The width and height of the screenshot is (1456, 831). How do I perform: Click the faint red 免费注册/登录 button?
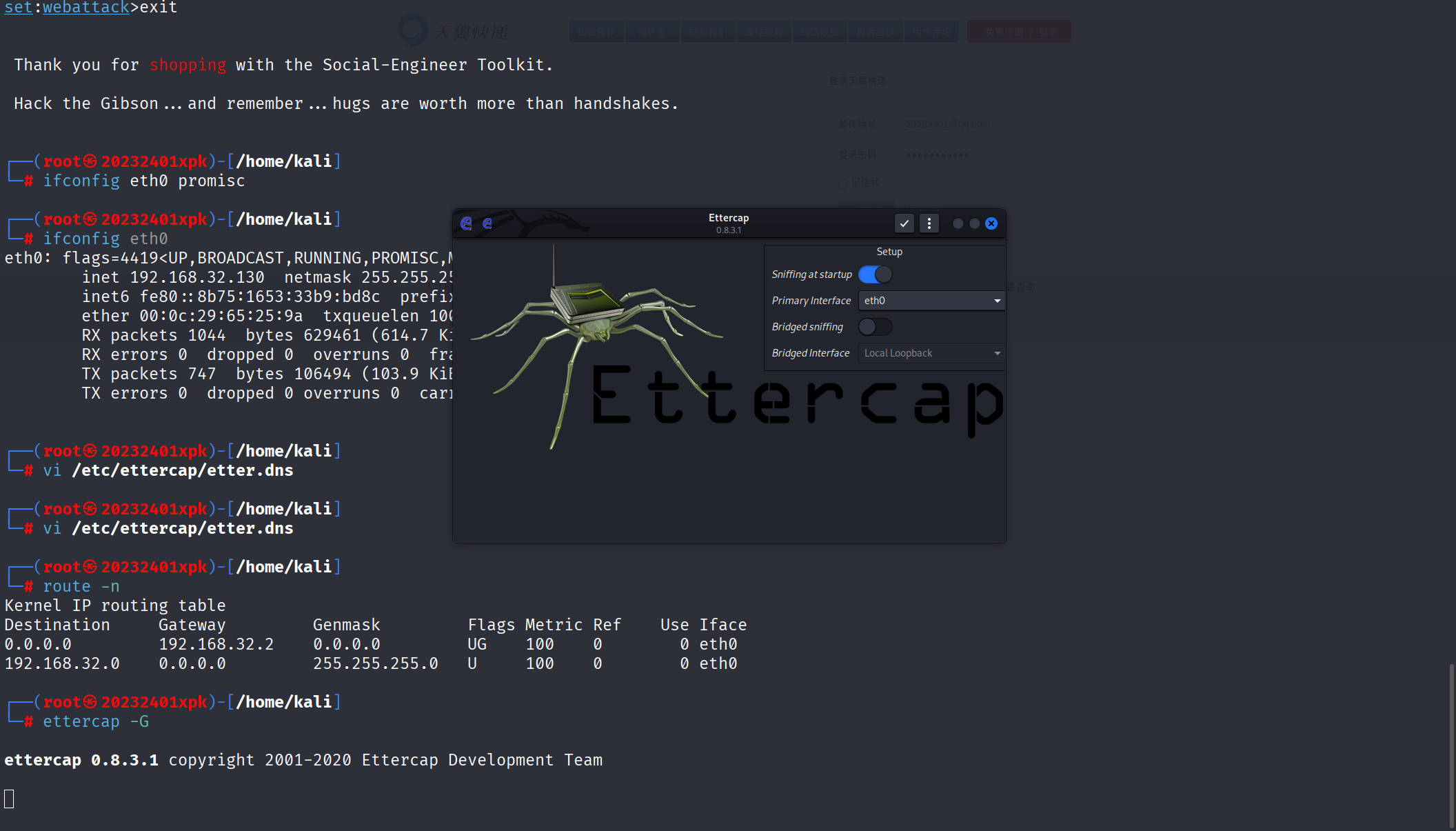tap(1019, 32)
